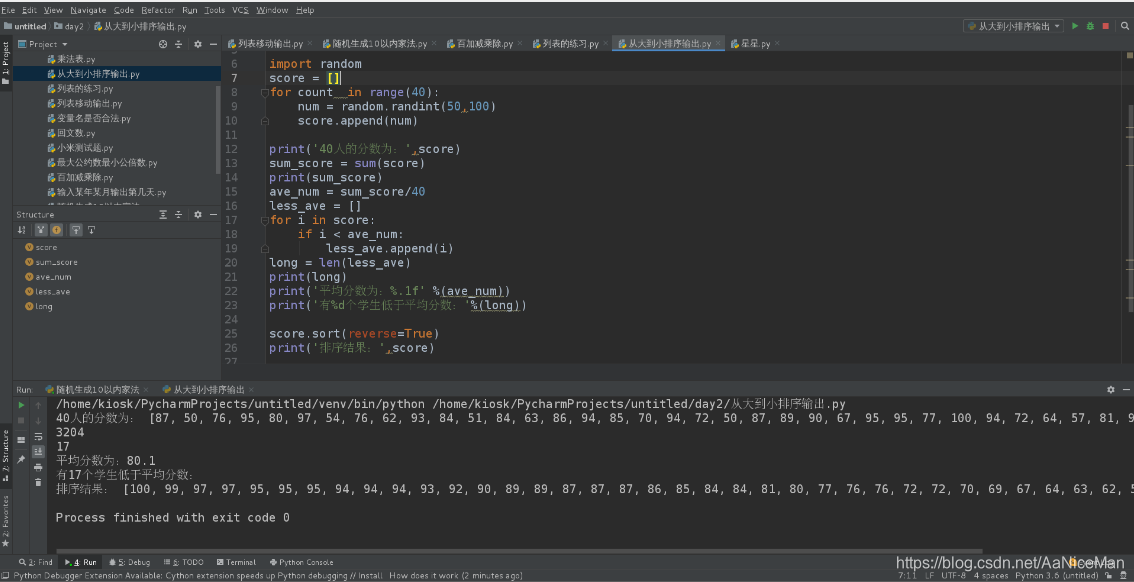Click the gray stop square in Run panel
Screen dimensions: 1134x582
pyautogui.click(x=22, y=420)
